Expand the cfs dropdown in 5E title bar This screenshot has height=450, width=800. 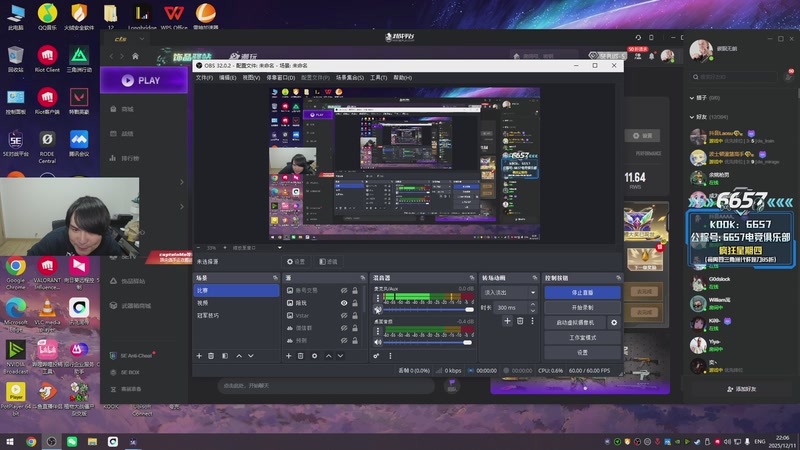142,39
